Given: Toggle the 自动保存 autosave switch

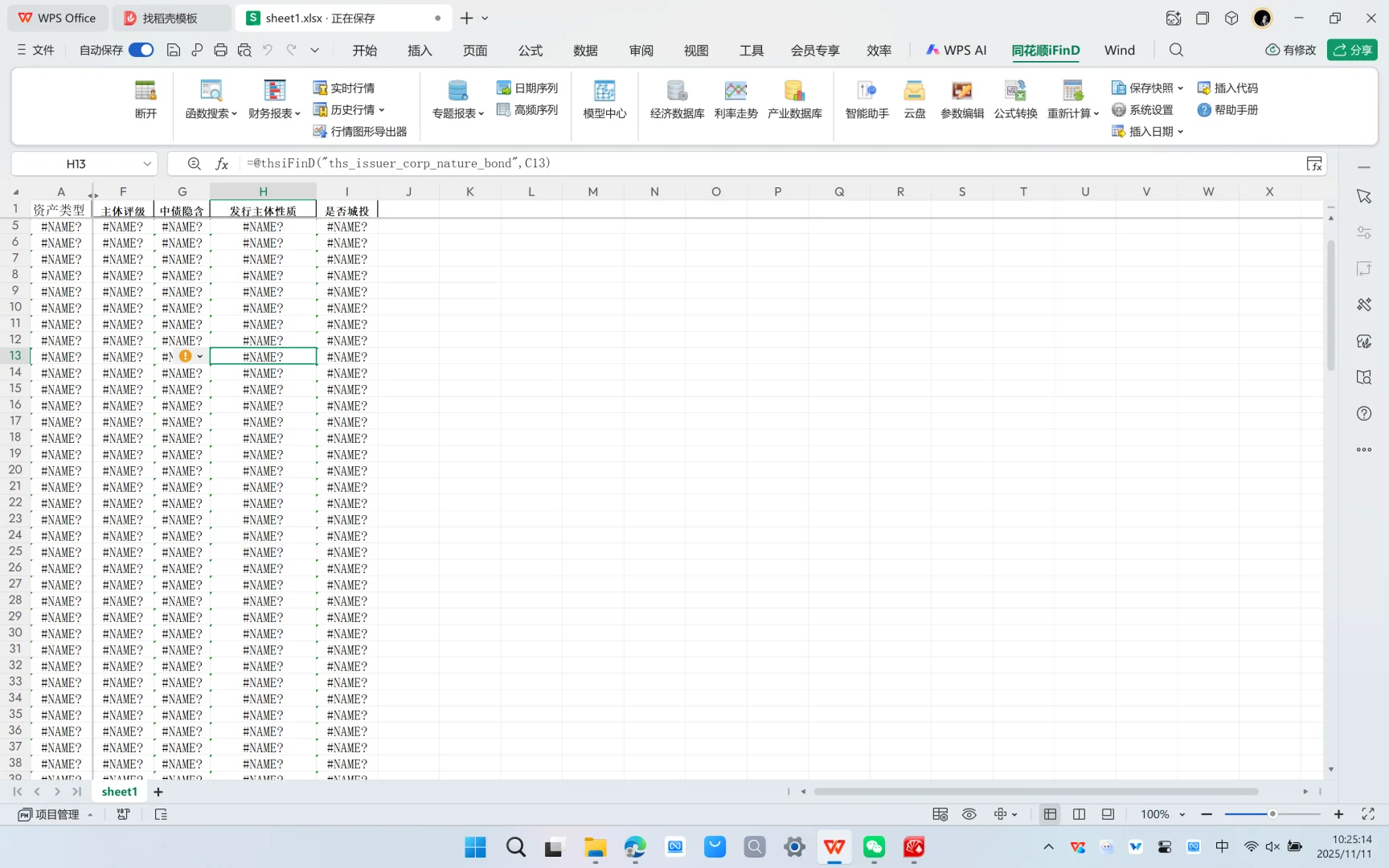Looking at the screenshot, I should pos(141,50).
